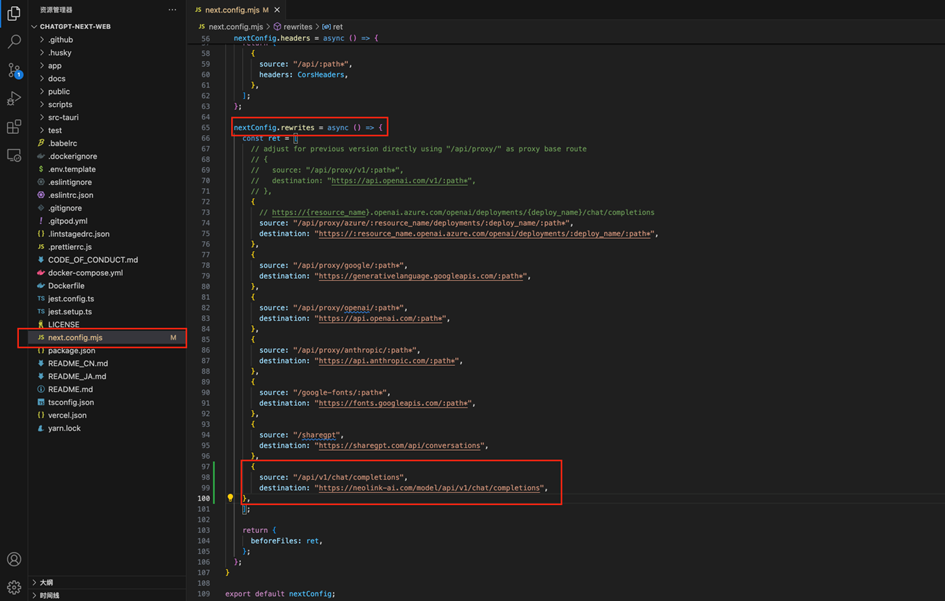
Task: Open the yarn.lock file
Action: (64, 429)
